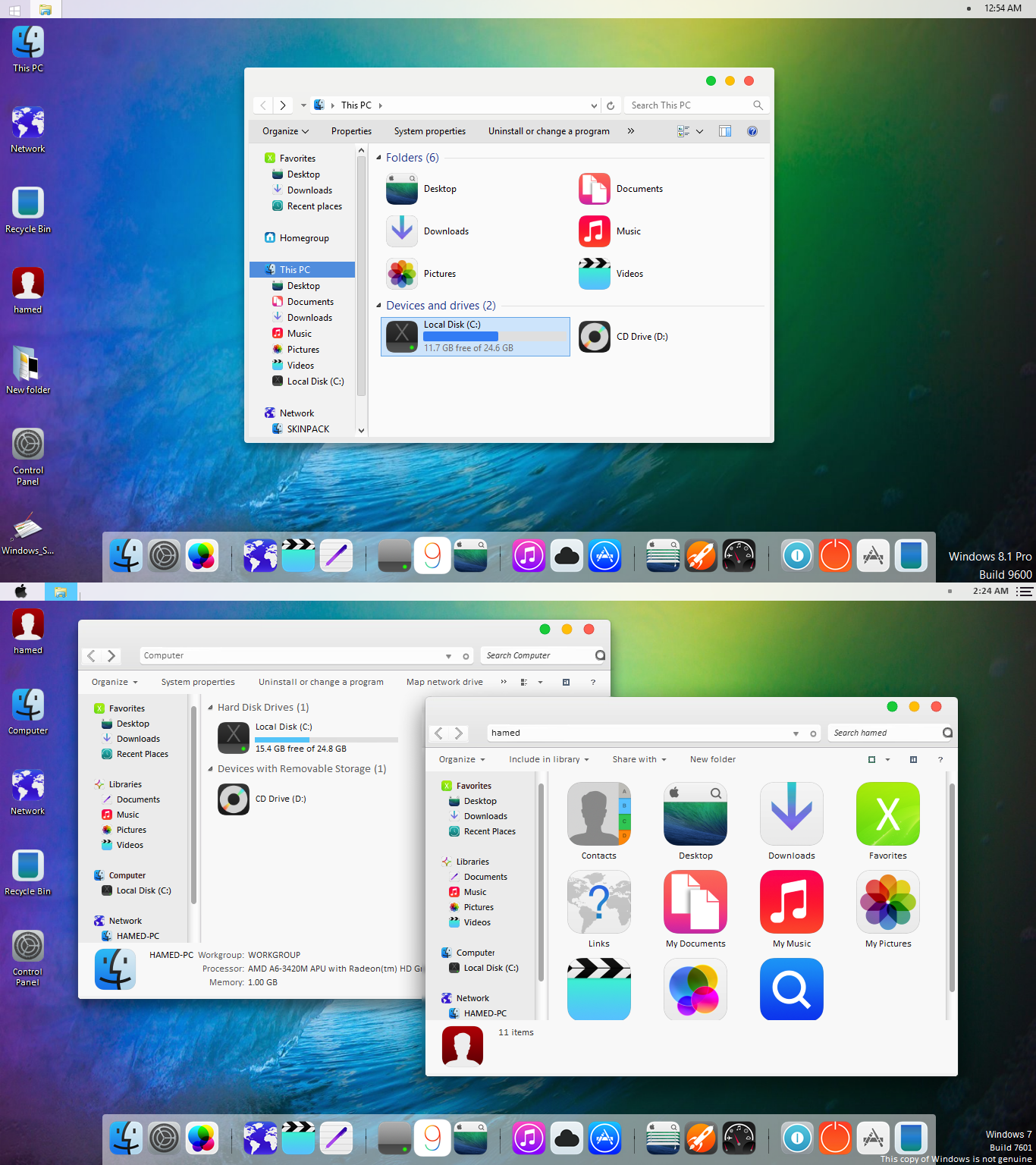Open Organize menu in the hamed window
The image size is (1036, 1165).
pyautogui.click(x=462, y=759)
